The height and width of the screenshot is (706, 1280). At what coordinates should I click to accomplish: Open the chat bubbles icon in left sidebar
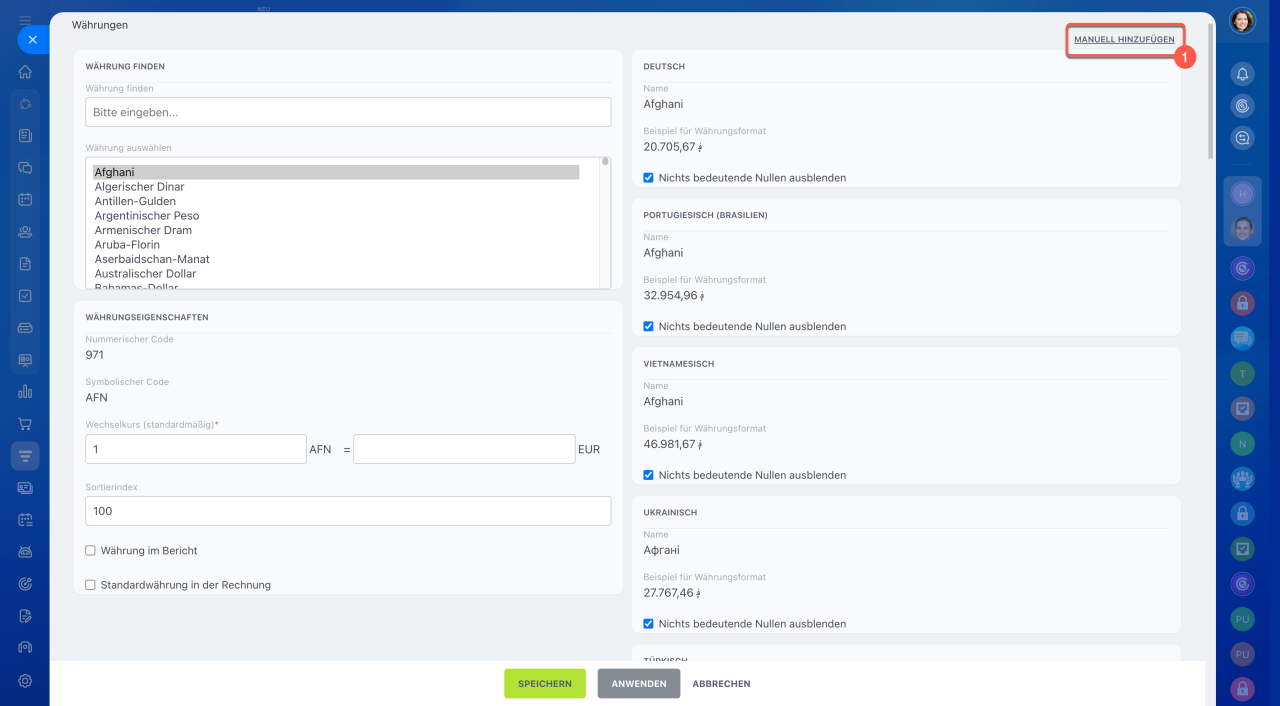(x=25, y=168)
